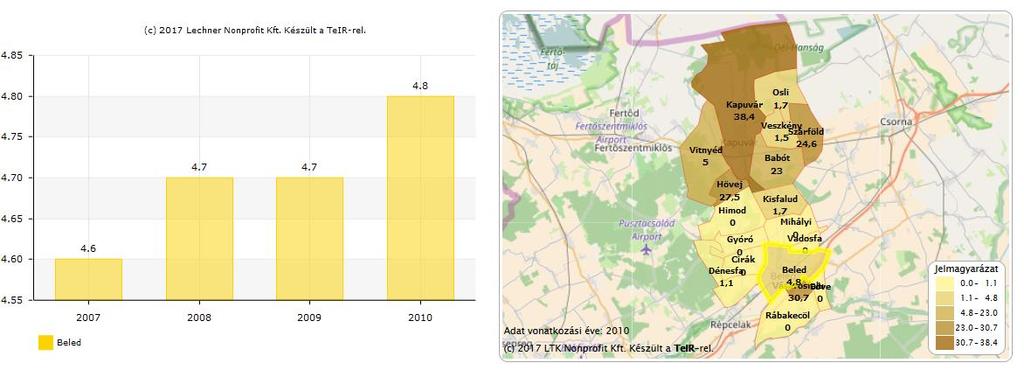
Task: Click the 4.60 y-axis label
Action: (x=12, y=259)
